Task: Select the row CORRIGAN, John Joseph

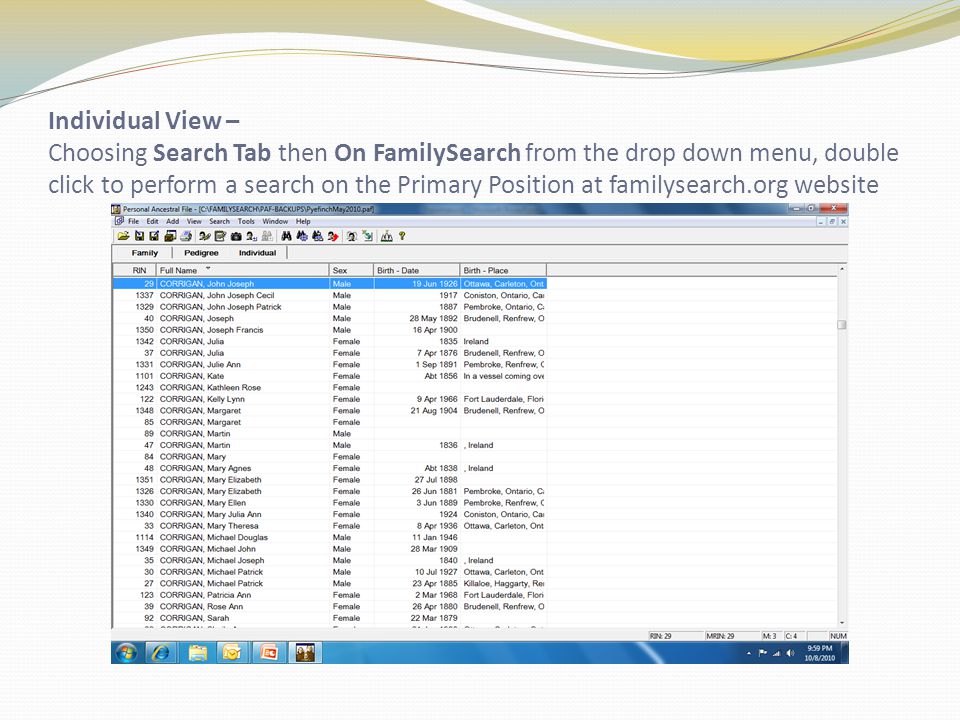Action: (329, 283)
